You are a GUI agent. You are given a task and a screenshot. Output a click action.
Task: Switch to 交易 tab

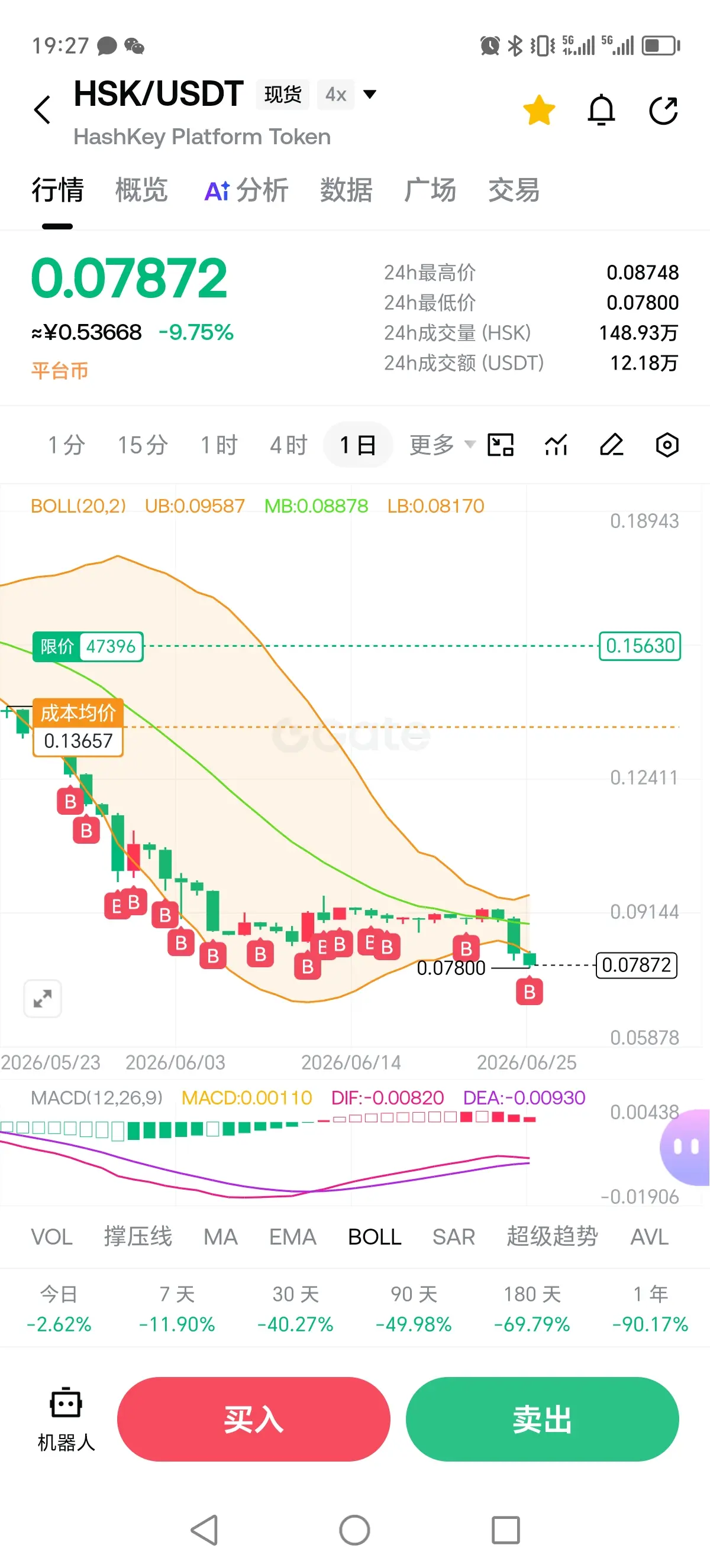point(514,190)
